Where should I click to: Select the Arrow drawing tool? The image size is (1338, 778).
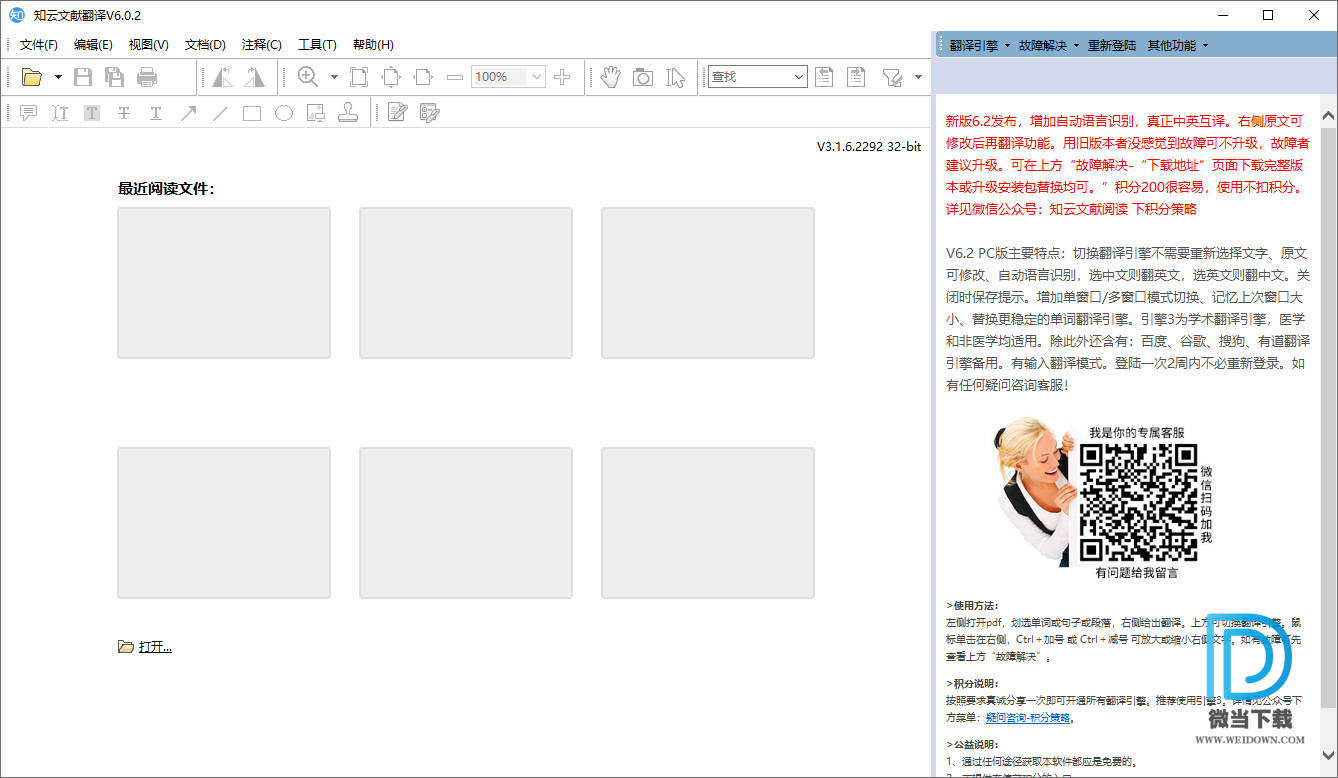[188, 113]
